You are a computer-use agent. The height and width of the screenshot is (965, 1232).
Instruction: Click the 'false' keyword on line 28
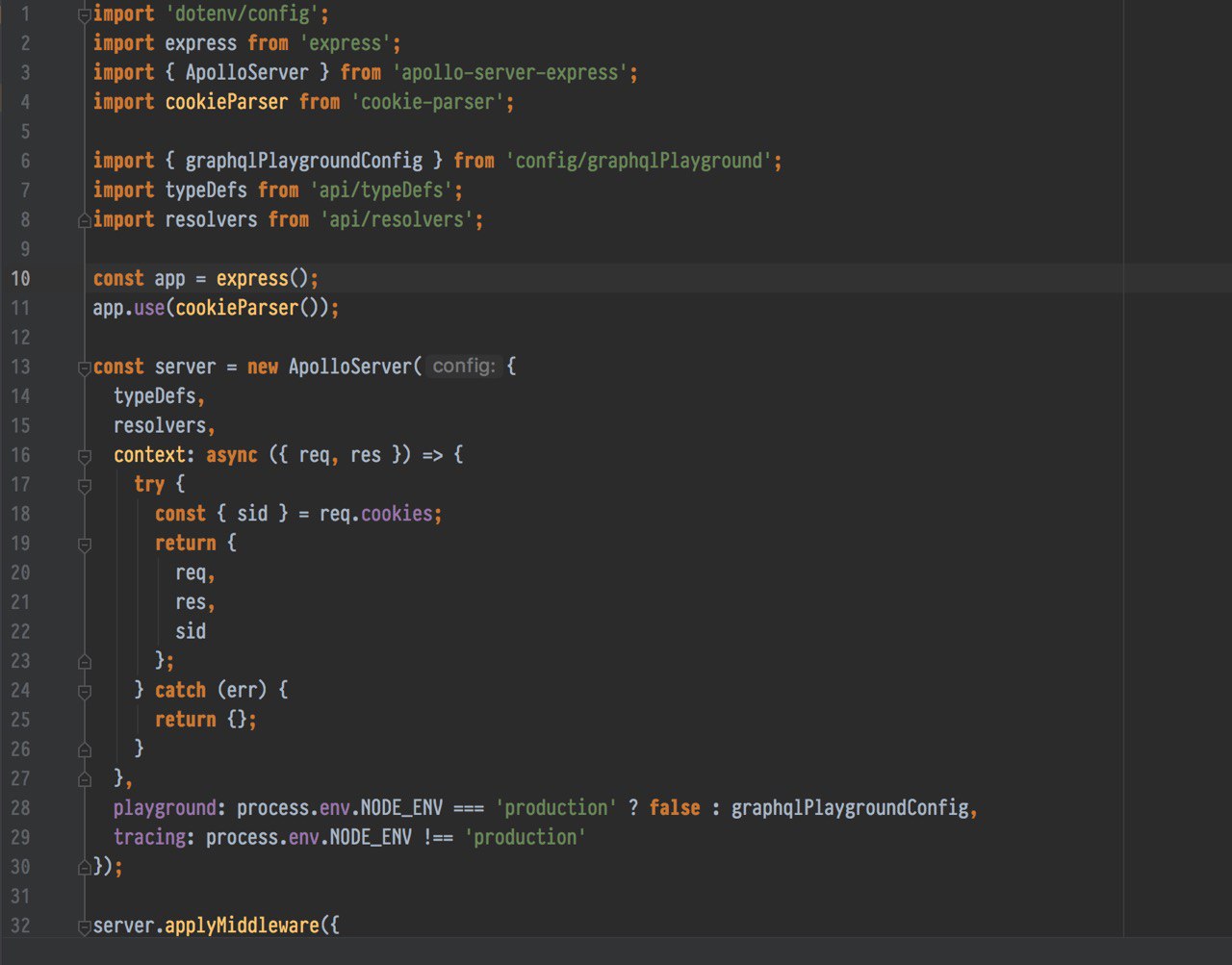(x=675, y=808)
